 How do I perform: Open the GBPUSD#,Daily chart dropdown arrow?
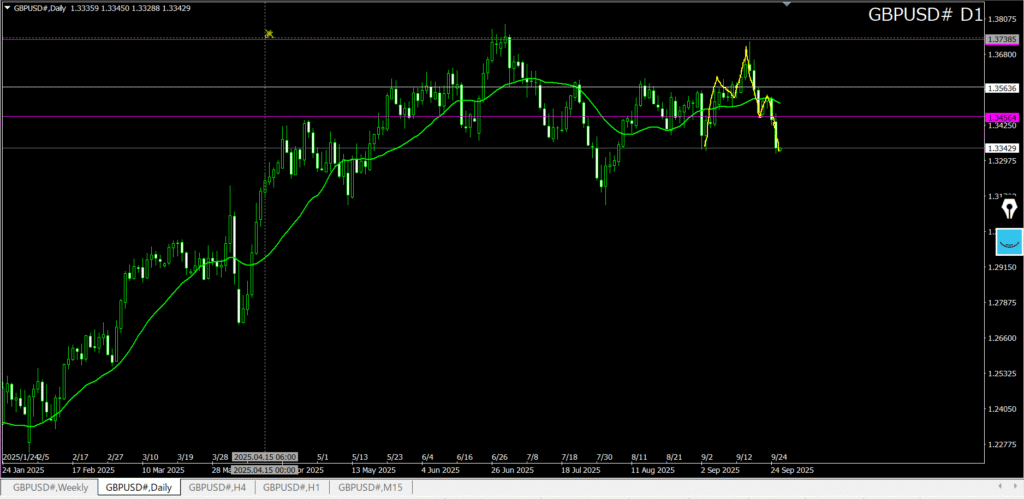(8, 8)
